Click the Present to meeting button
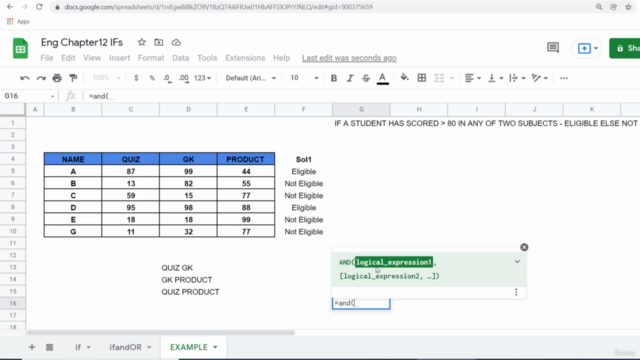Image resolution: width=640 pixels, height=360 pixels. pyautogui.click(x=587, y=48)
